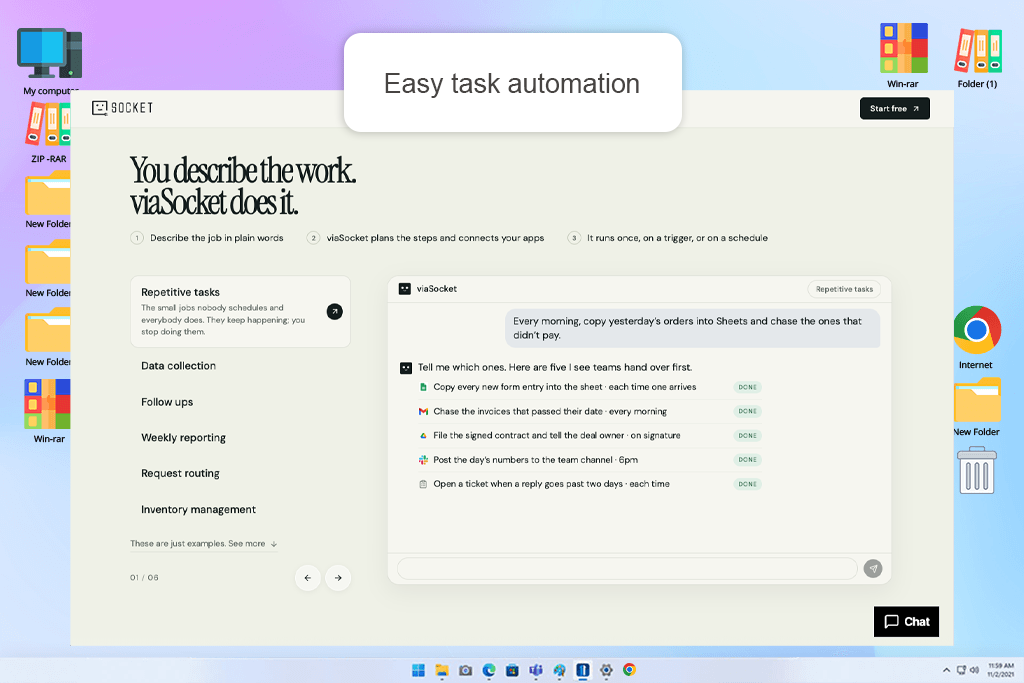Select the Weekly reporting tab
Screen dimensions: 1024x683
point(184,437)
